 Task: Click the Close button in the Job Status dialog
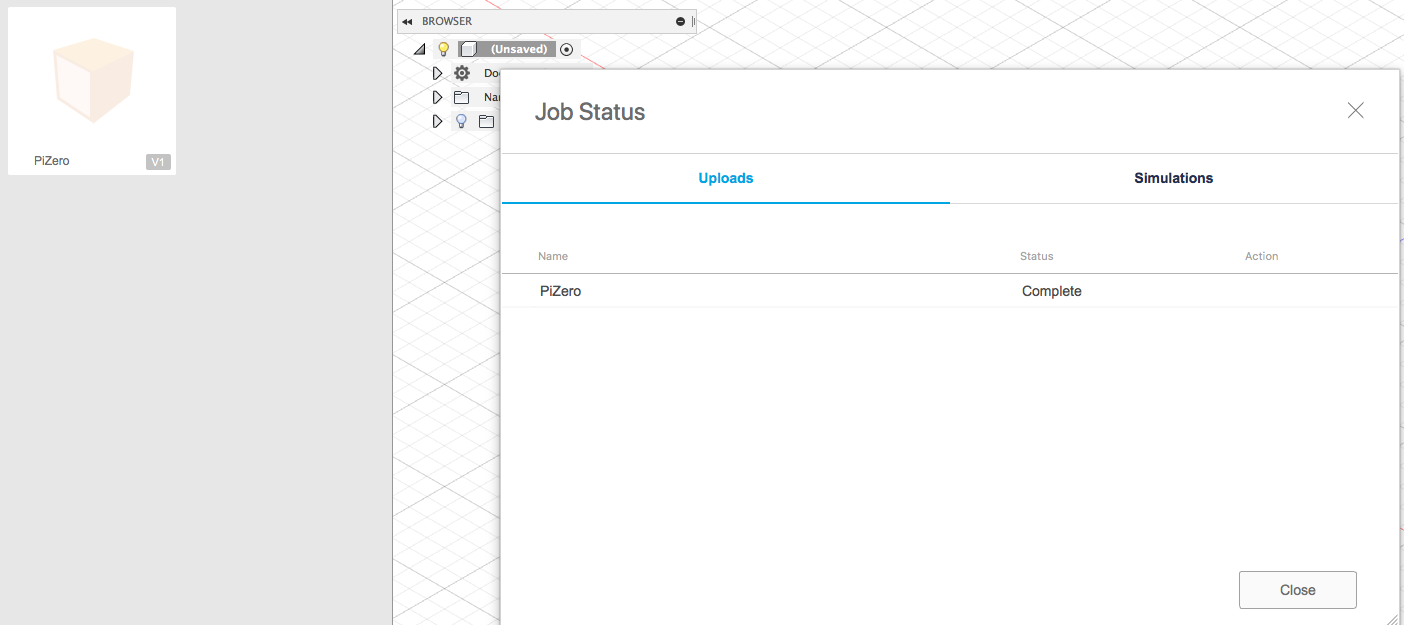[x=1298, y=590]
